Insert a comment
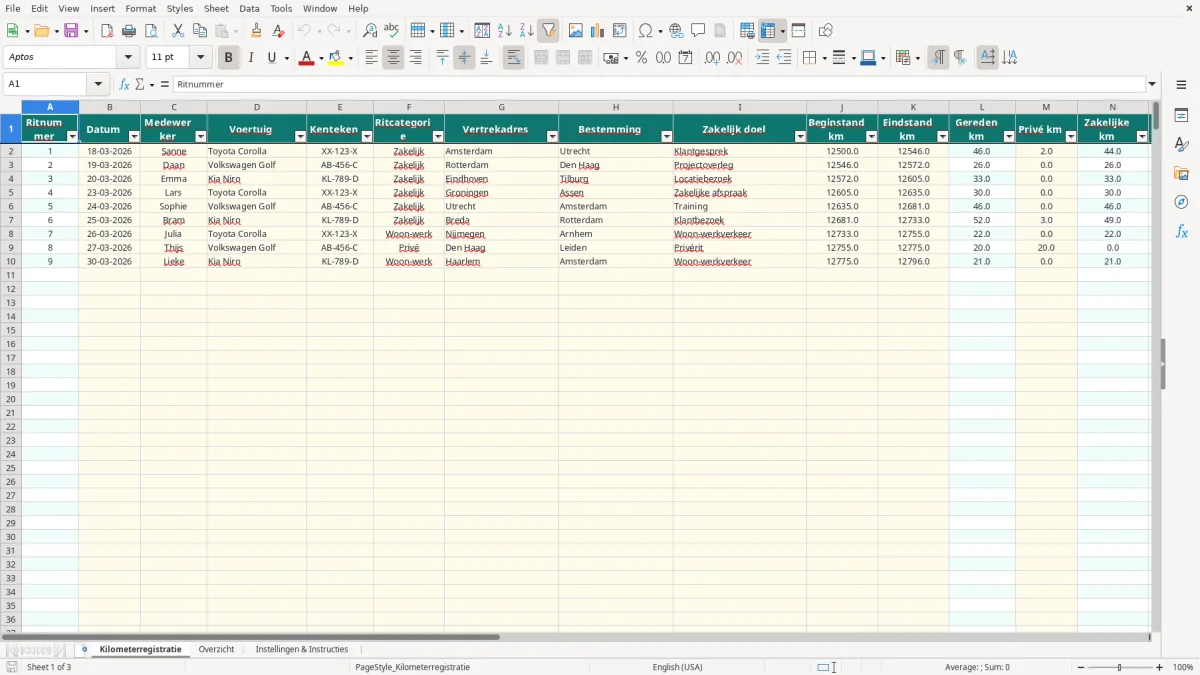The width and height of the screenshot is (1200, 675). coord(698,31)
